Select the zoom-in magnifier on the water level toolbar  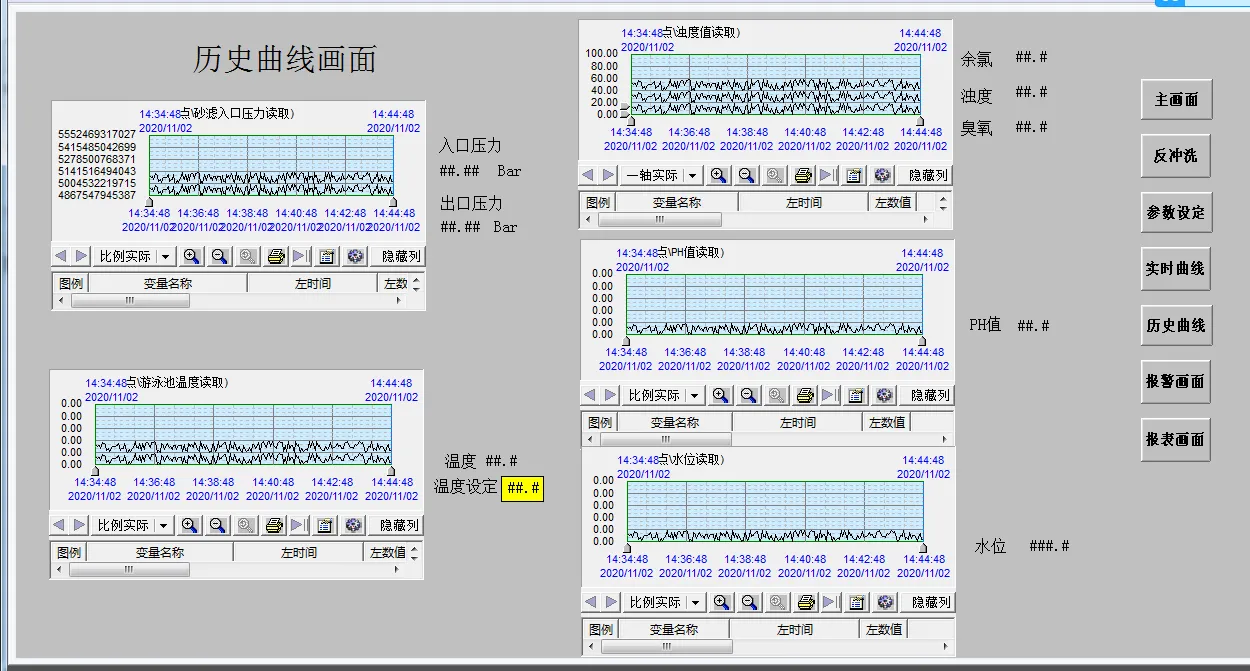(x=719, y=601)
